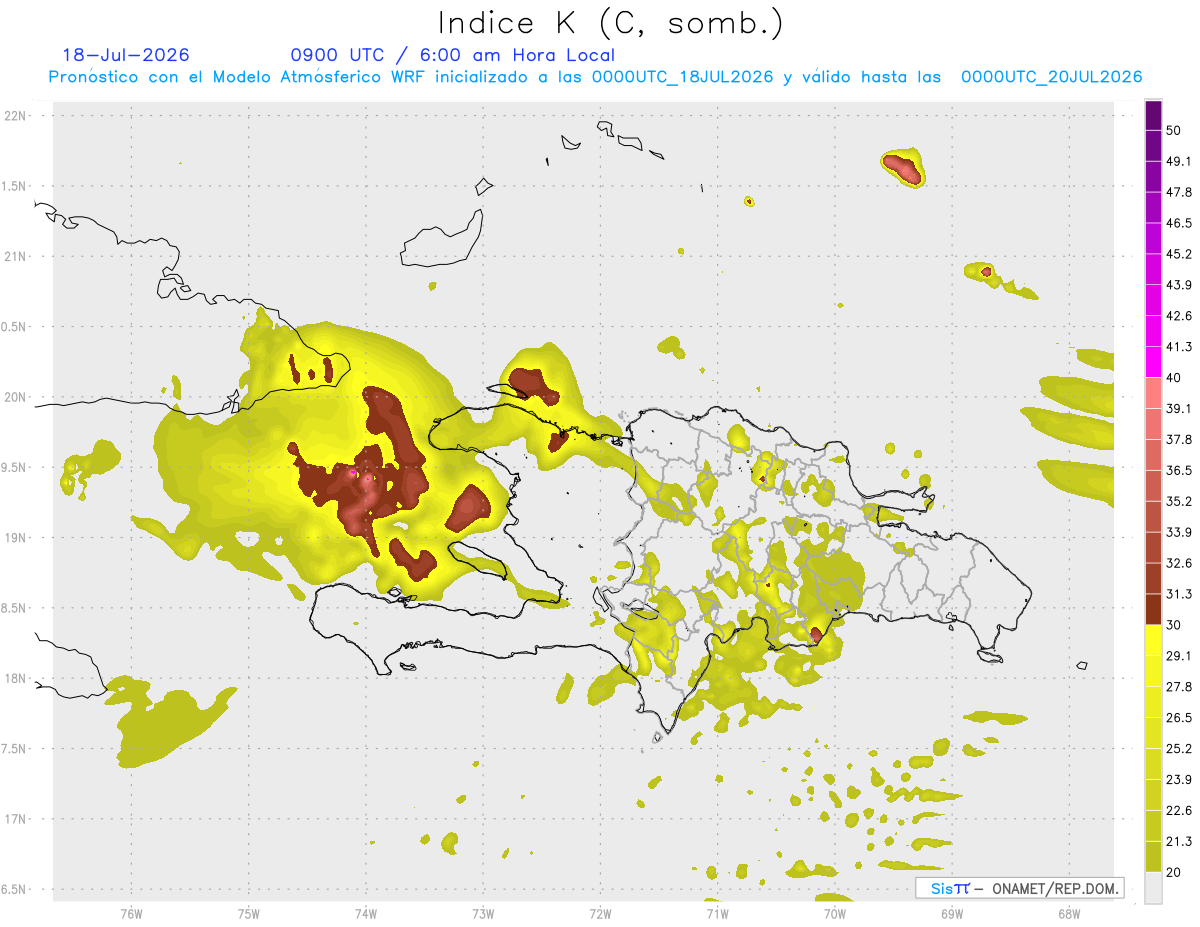Image resolution: width=1200 pixels, height=927 pixels.
Task: Click the "Indice K (C, somb.)" chart title
Action: [610, 23]
